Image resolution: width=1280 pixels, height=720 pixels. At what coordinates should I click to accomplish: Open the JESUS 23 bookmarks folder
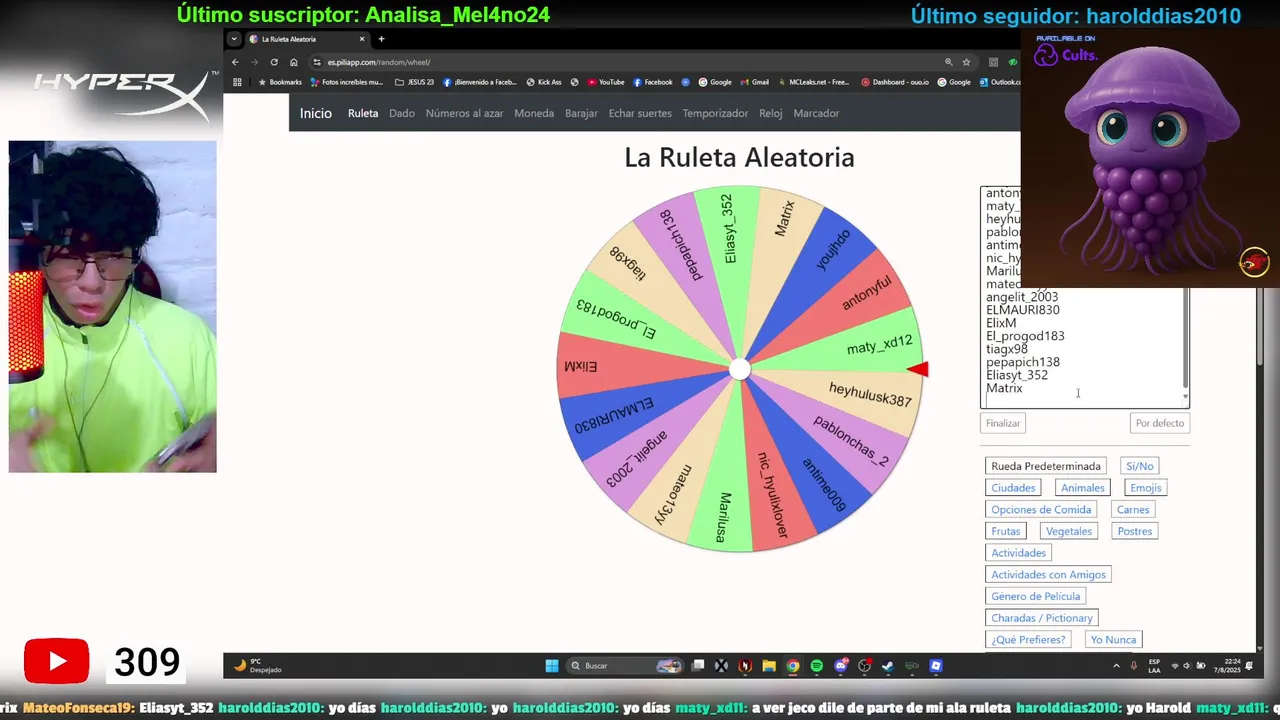click(x=414, y=82)
